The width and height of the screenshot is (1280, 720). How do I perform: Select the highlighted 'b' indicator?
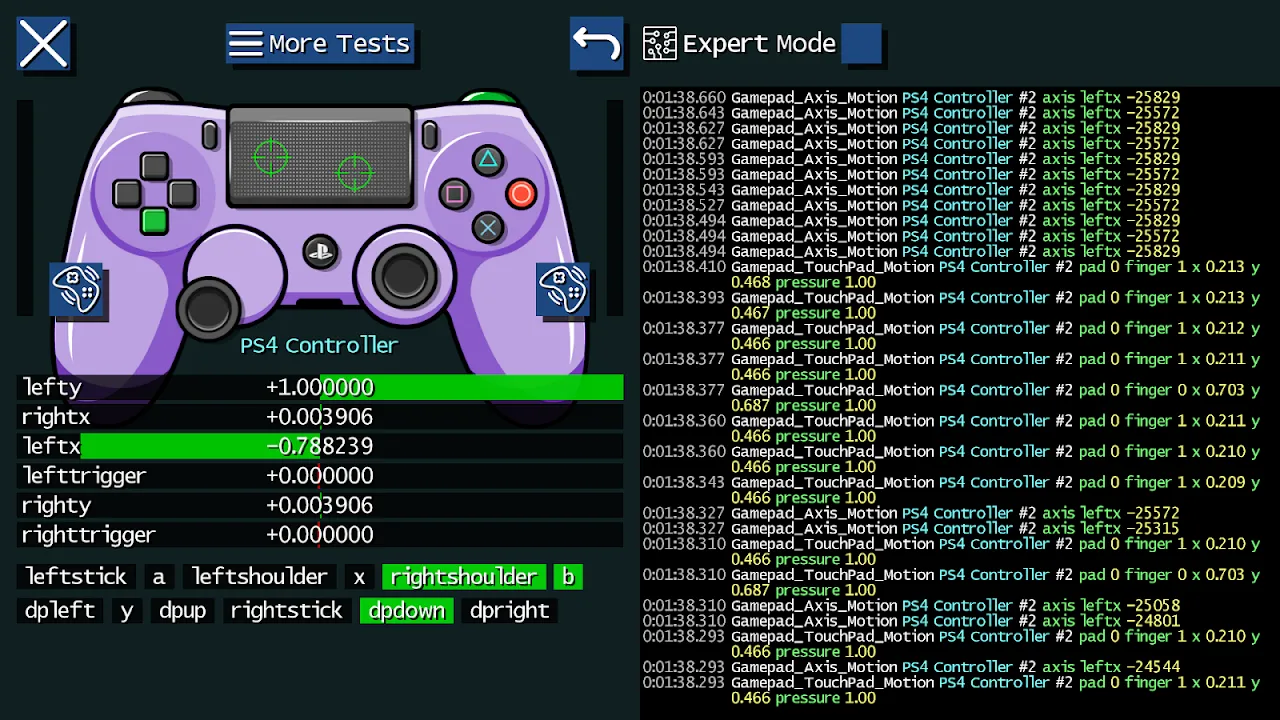tap(568, 577)
